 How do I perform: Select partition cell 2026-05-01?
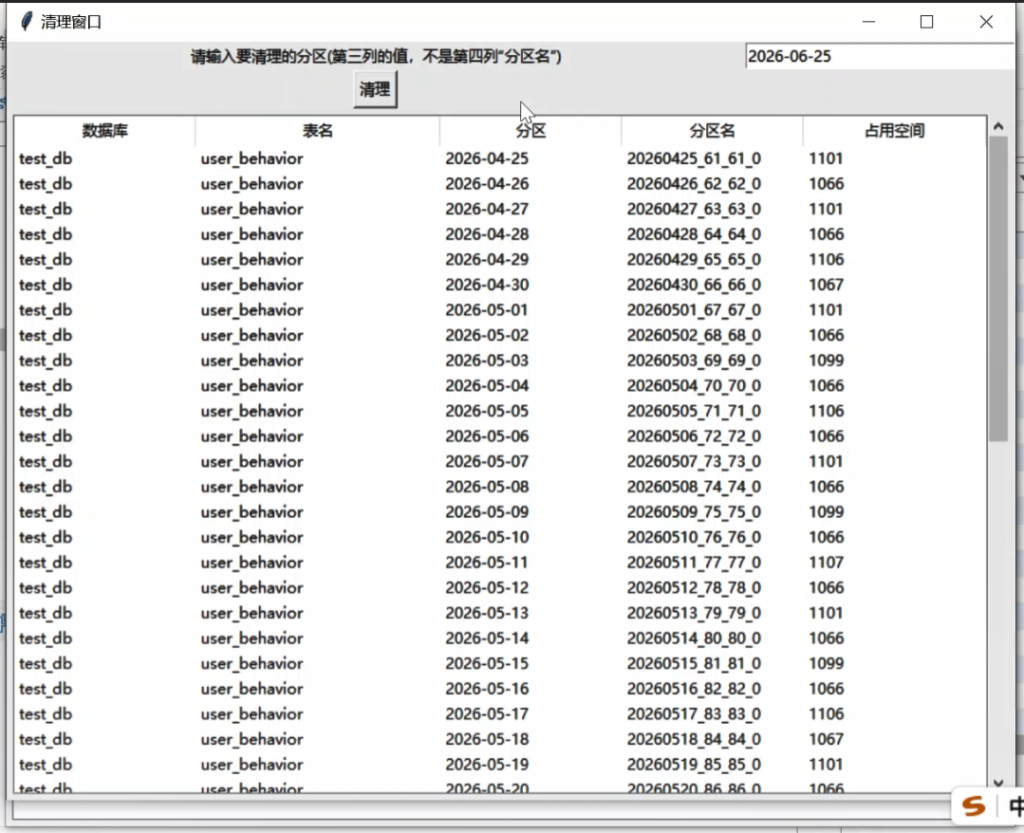pyautogui.click(x=487, y=310)
